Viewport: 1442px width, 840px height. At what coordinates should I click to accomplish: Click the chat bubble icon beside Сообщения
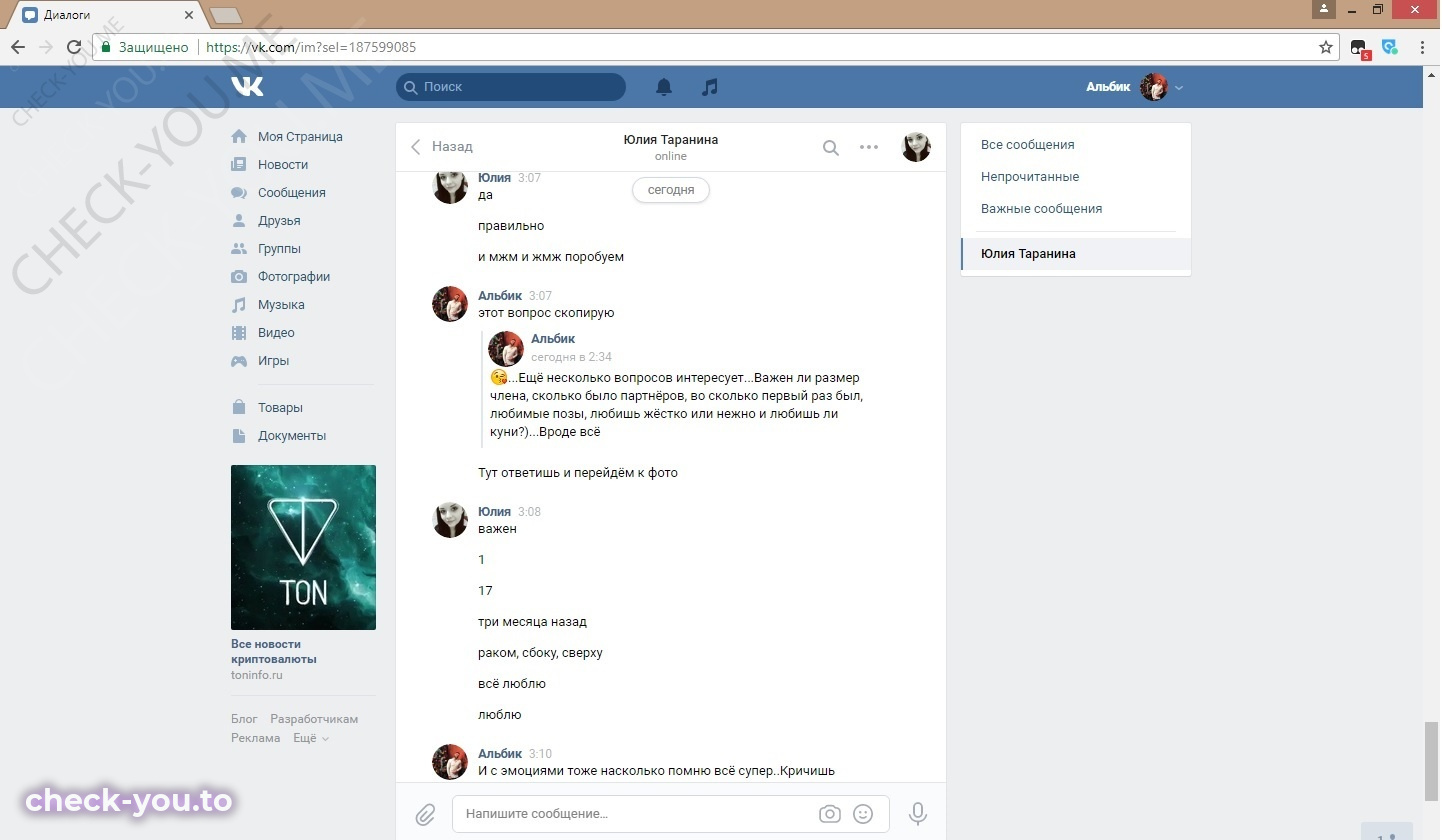(239, 193)
